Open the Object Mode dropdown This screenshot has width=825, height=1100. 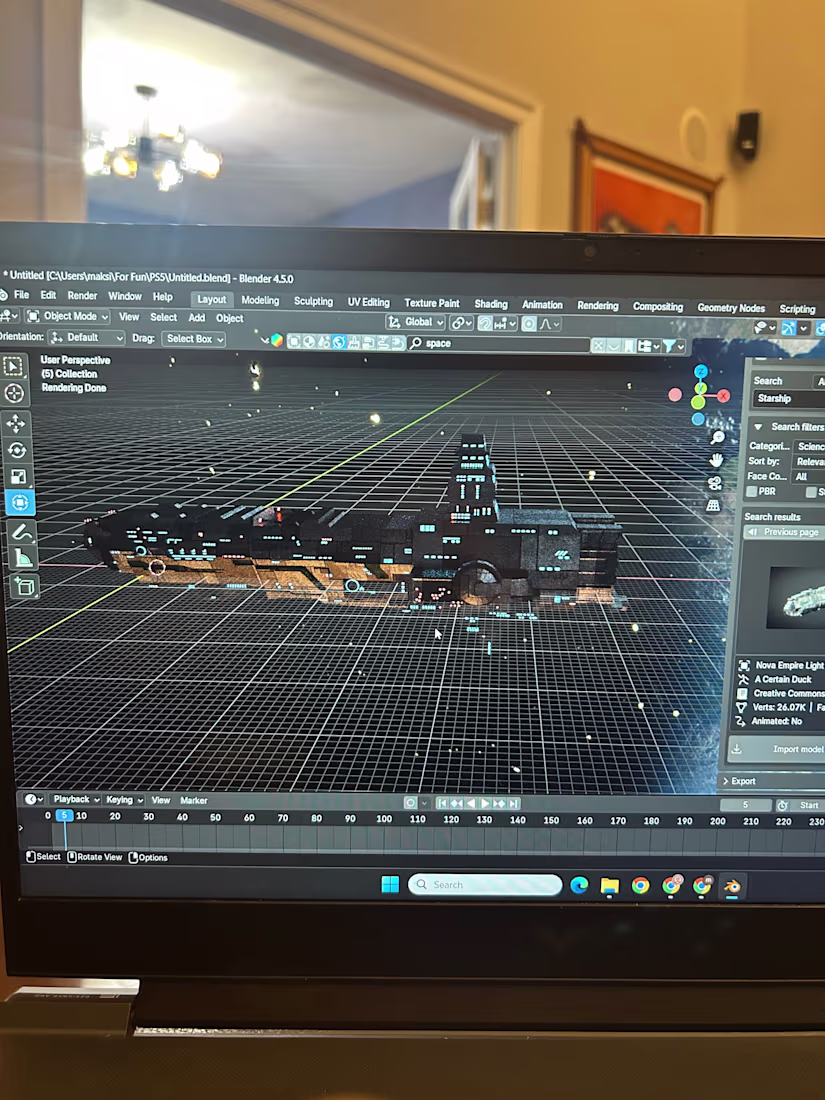click(x=68, y=316)
